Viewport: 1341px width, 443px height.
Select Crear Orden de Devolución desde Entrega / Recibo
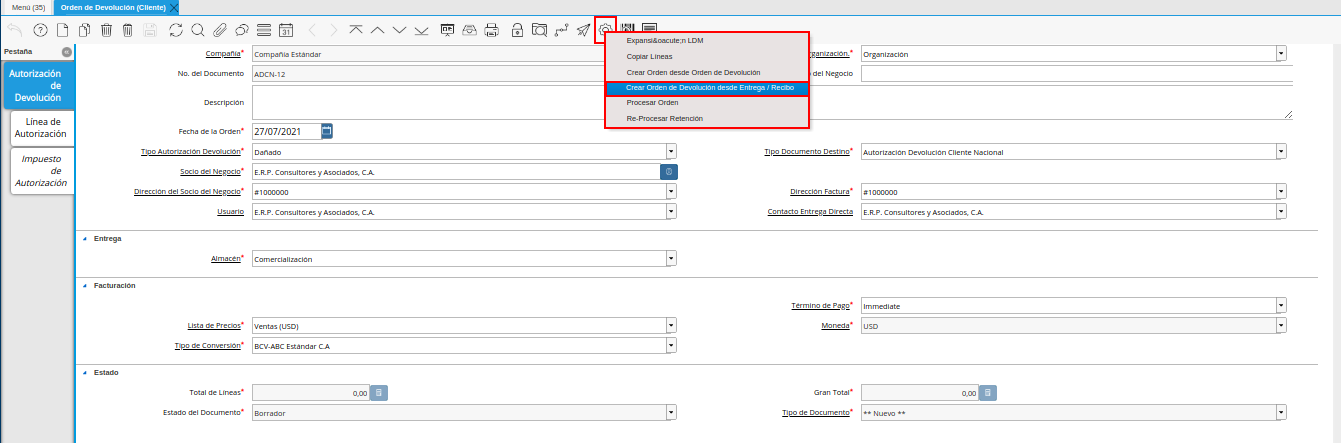[x=707, y=88]
